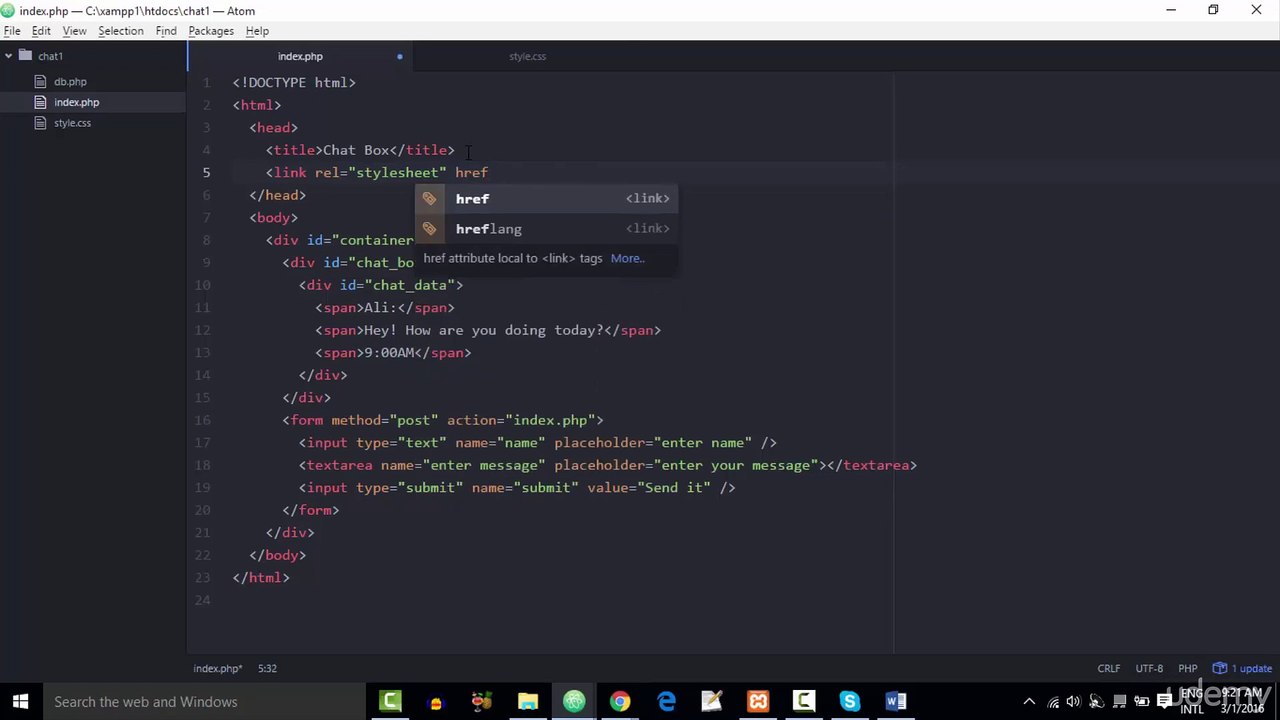Click the 'Send it' value text
The height and width of the screenshot is (720, 1280).
click(674, 487)
